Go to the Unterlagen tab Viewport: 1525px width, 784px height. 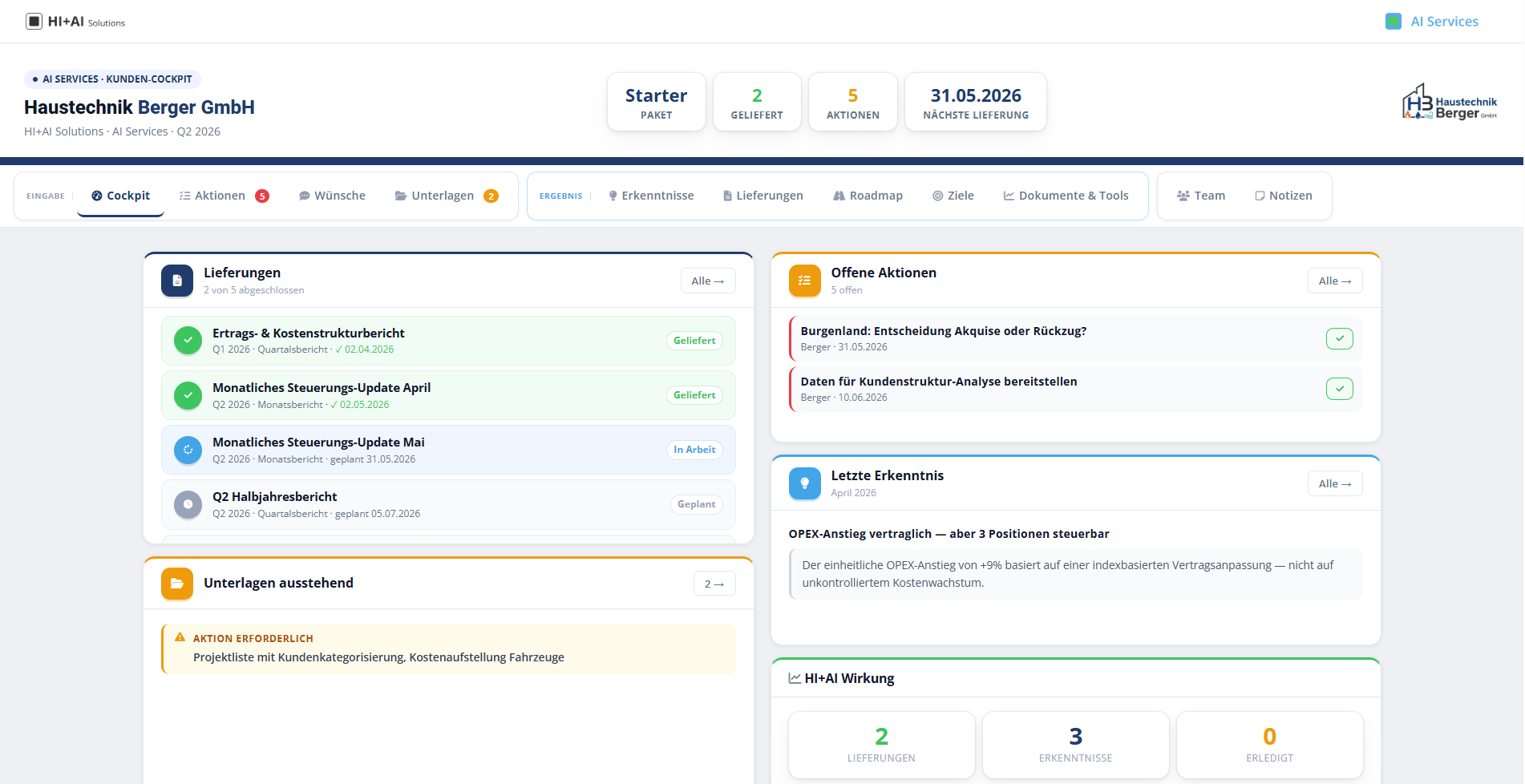[x=446, y=196]
